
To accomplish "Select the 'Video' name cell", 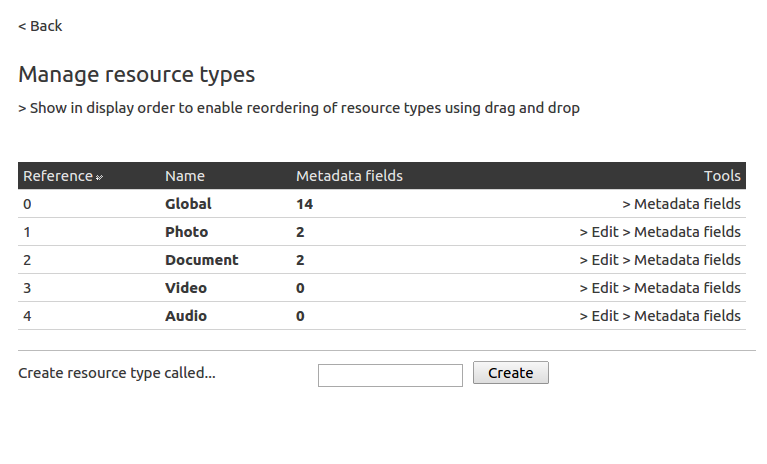I will (186, 288).
